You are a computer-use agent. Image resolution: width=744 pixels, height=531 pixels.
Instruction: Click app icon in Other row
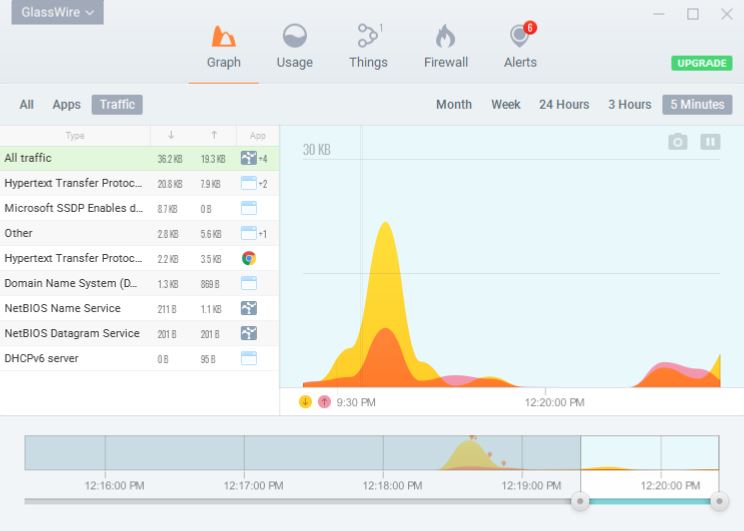tap(249, 233)
